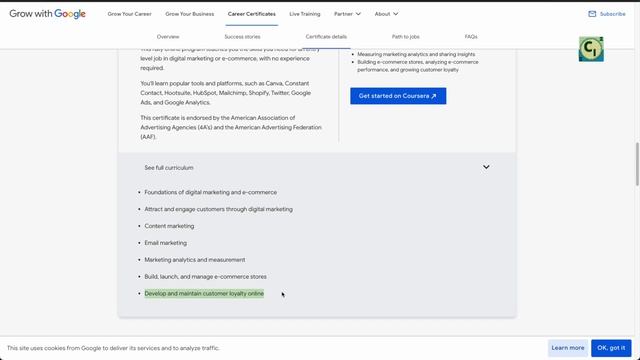This screenshot has height=360, width=640.
Task: Switch to the Overview tab
Action: 168,37
